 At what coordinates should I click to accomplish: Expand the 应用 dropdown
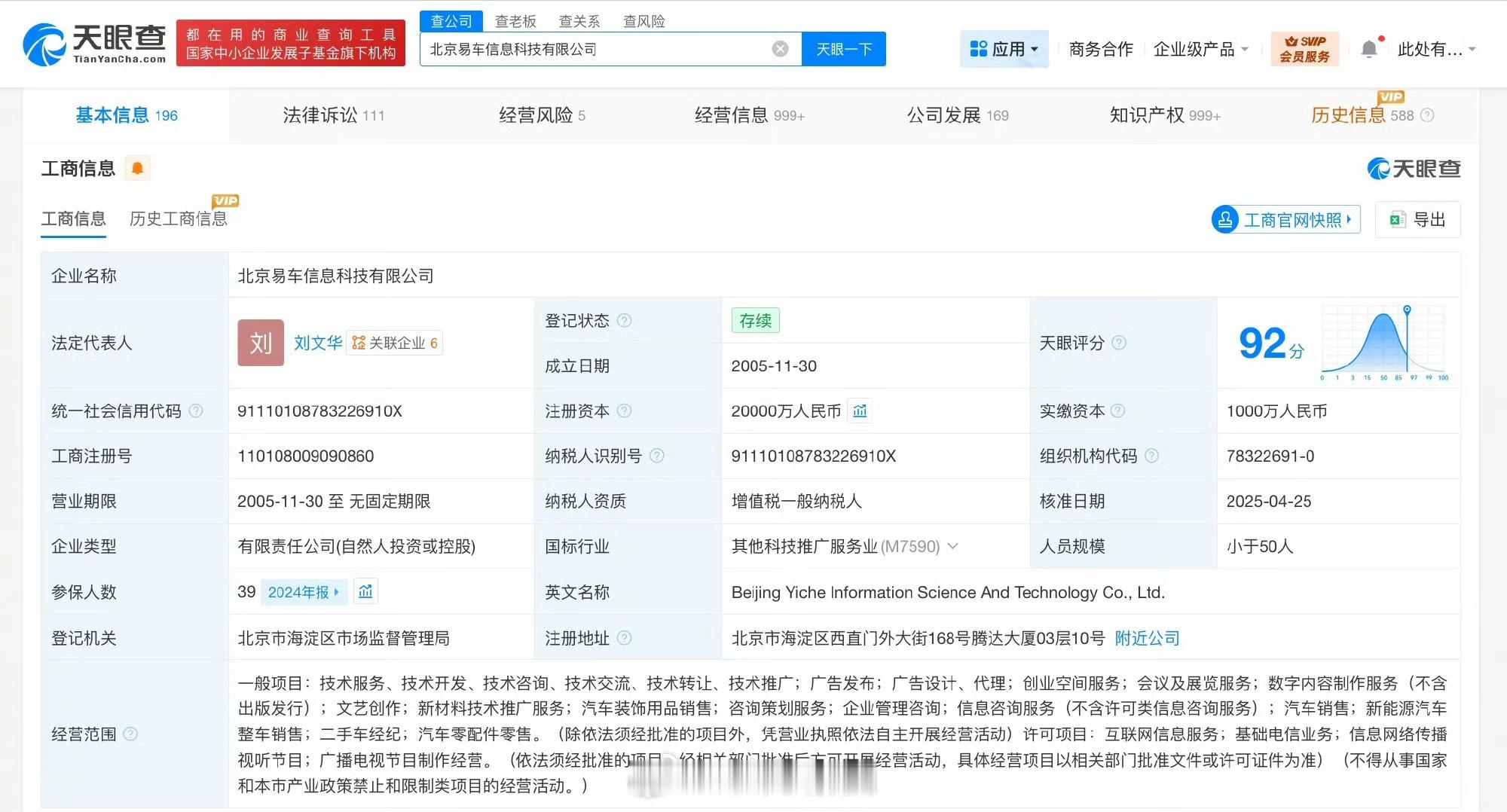click(1004, 48)
